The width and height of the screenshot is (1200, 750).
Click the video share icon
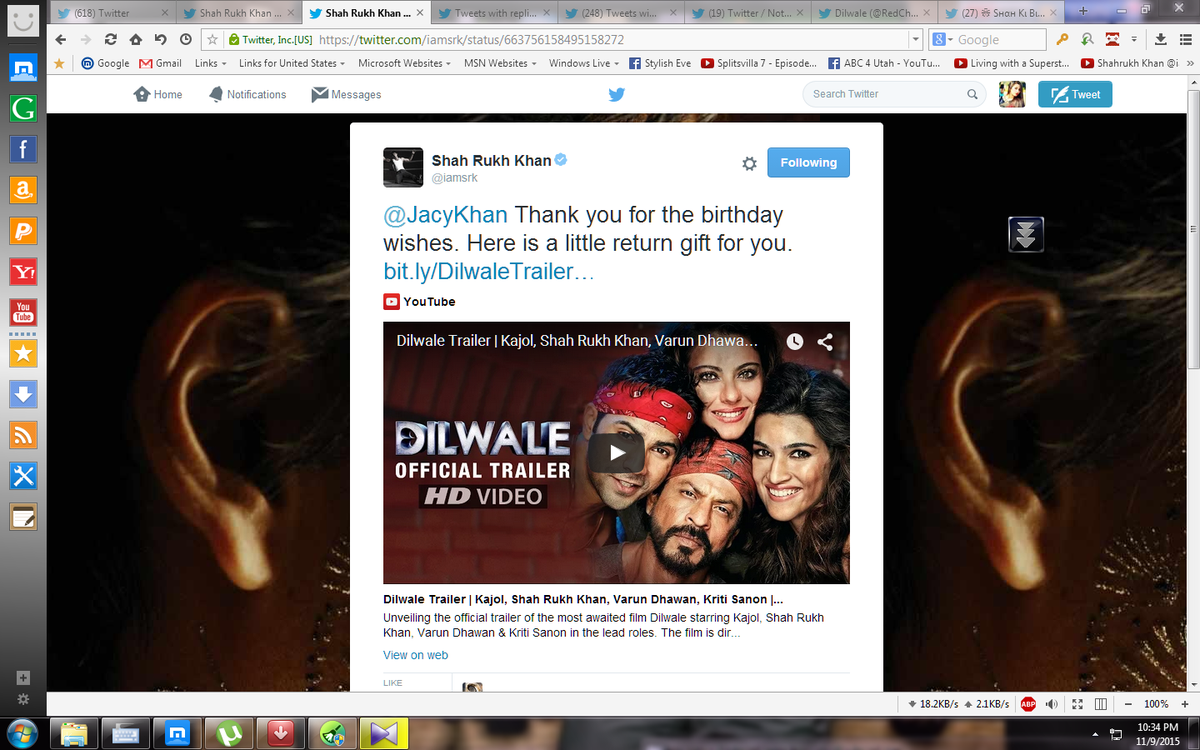[825, 341]
